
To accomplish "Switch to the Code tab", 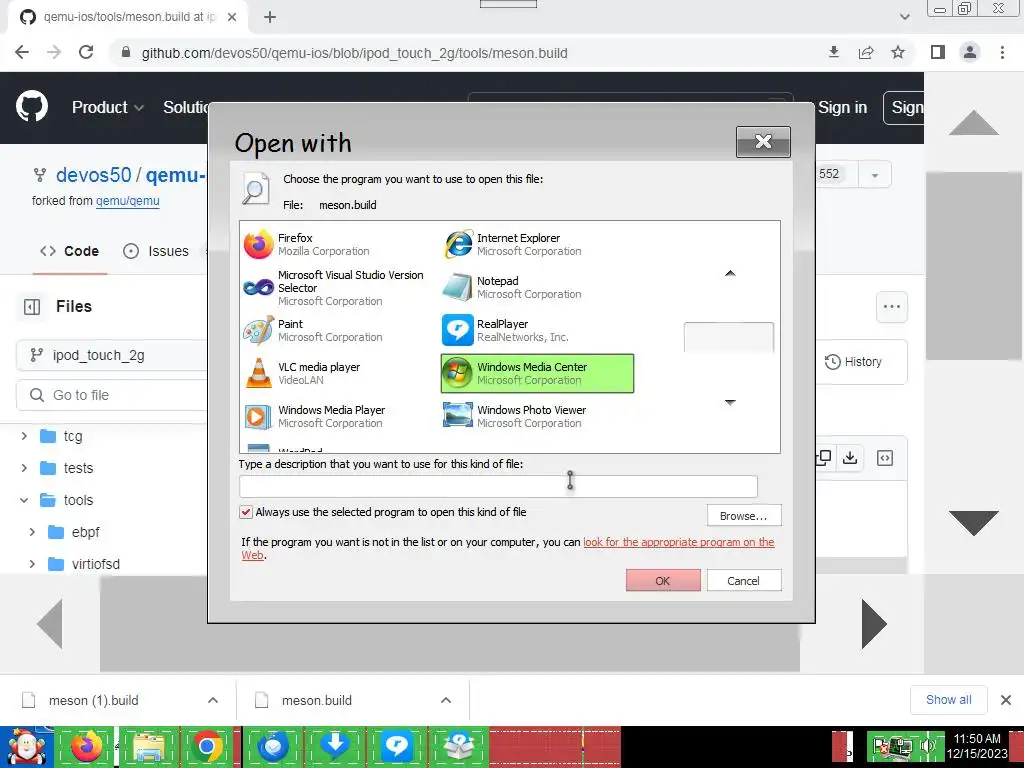I will (69, 251).
